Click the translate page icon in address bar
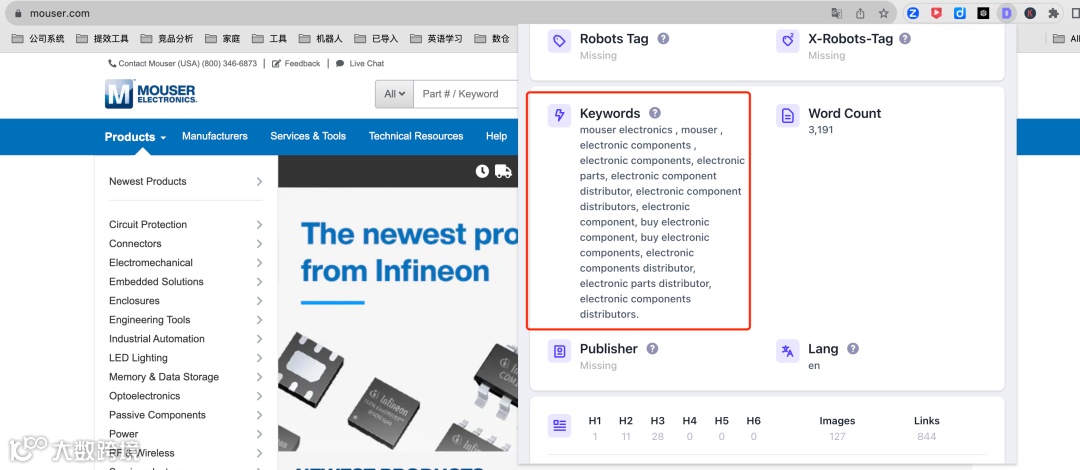 pyautogui.click(x=836, y=13)
